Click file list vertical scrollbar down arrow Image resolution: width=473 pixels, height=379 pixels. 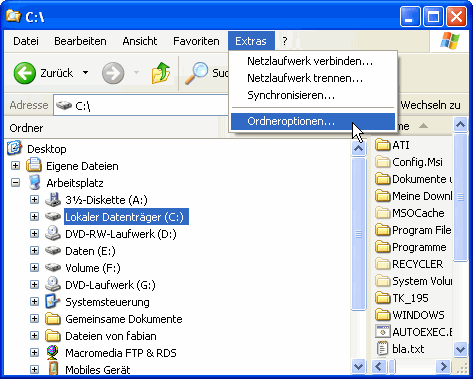(x=461, y=349)
